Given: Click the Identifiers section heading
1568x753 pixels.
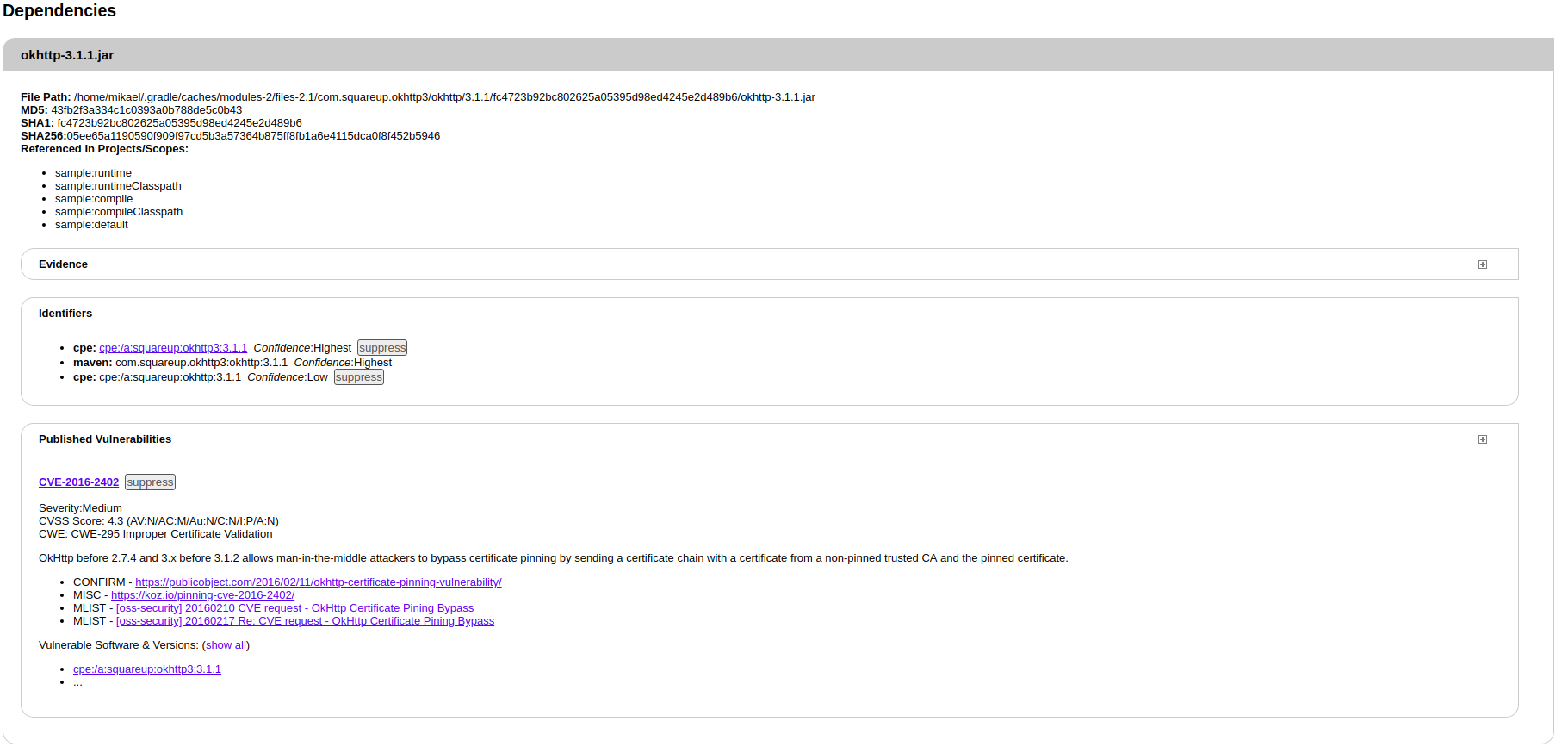Looking at the screenshot, I should click(65, 314).
